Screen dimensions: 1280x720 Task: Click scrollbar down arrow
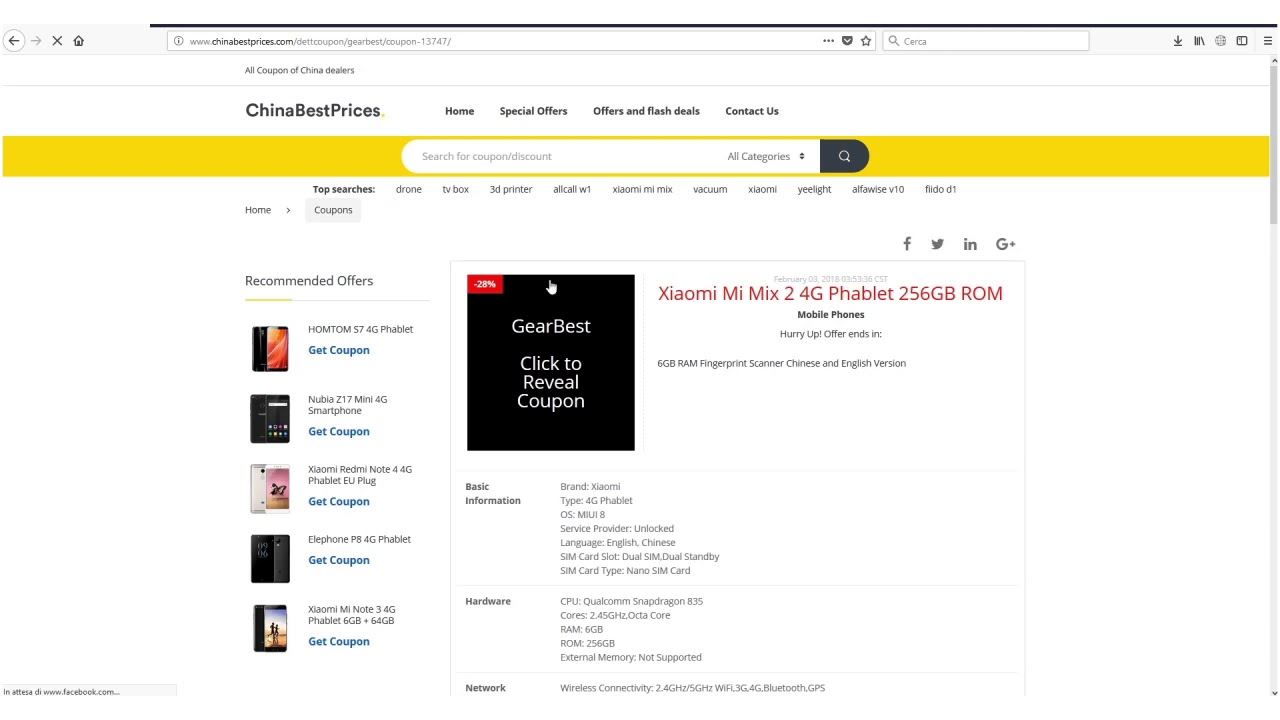(x=1274, y=692)
